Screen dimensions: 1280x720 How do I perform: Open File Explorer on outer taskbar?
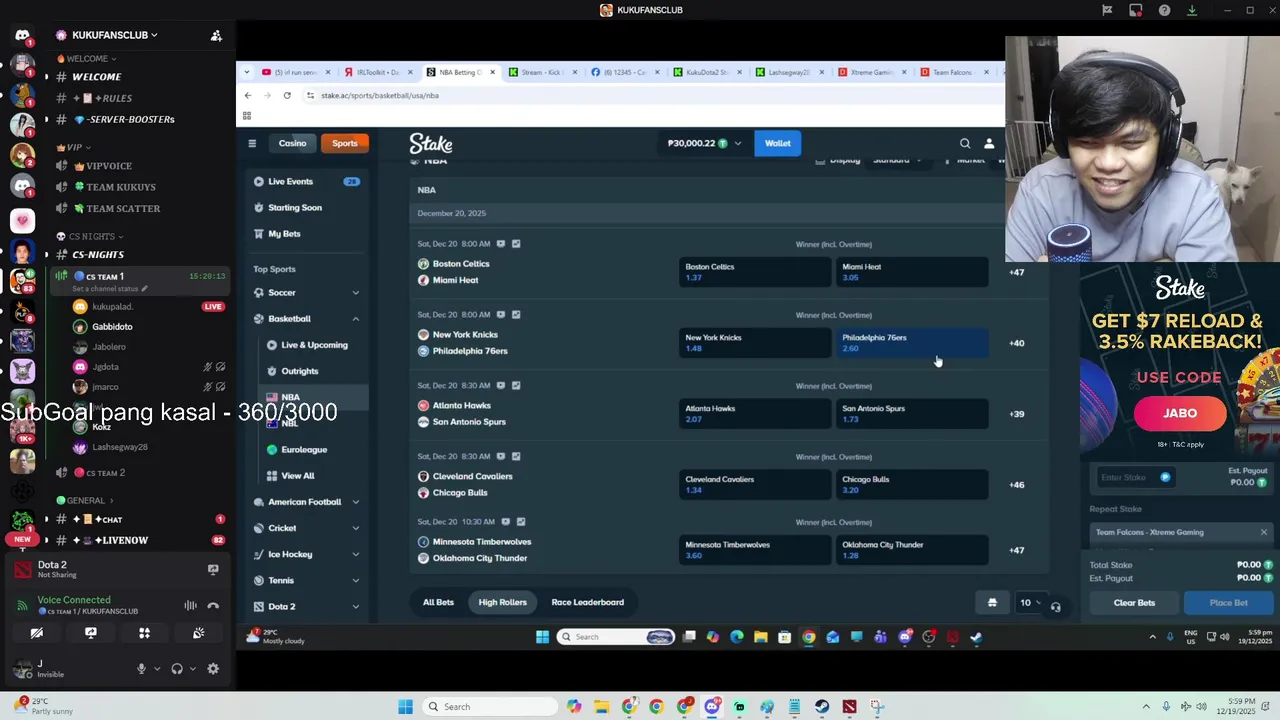tap(601, 707)
